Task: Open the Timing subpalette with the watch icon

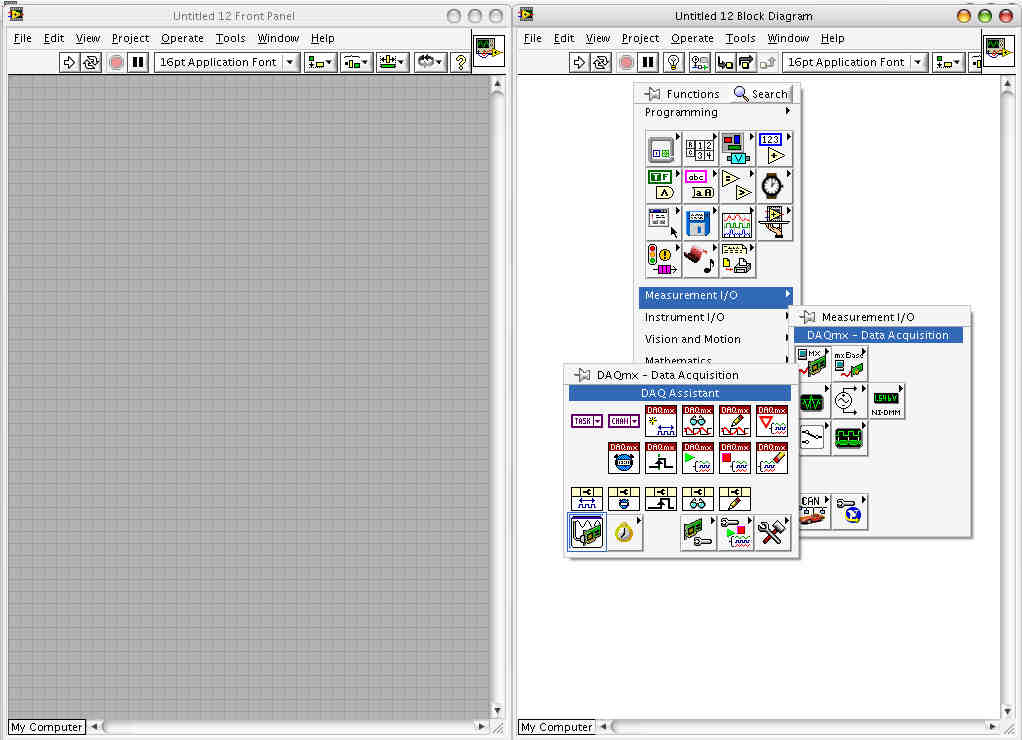Action: click(x=773, y=185)
